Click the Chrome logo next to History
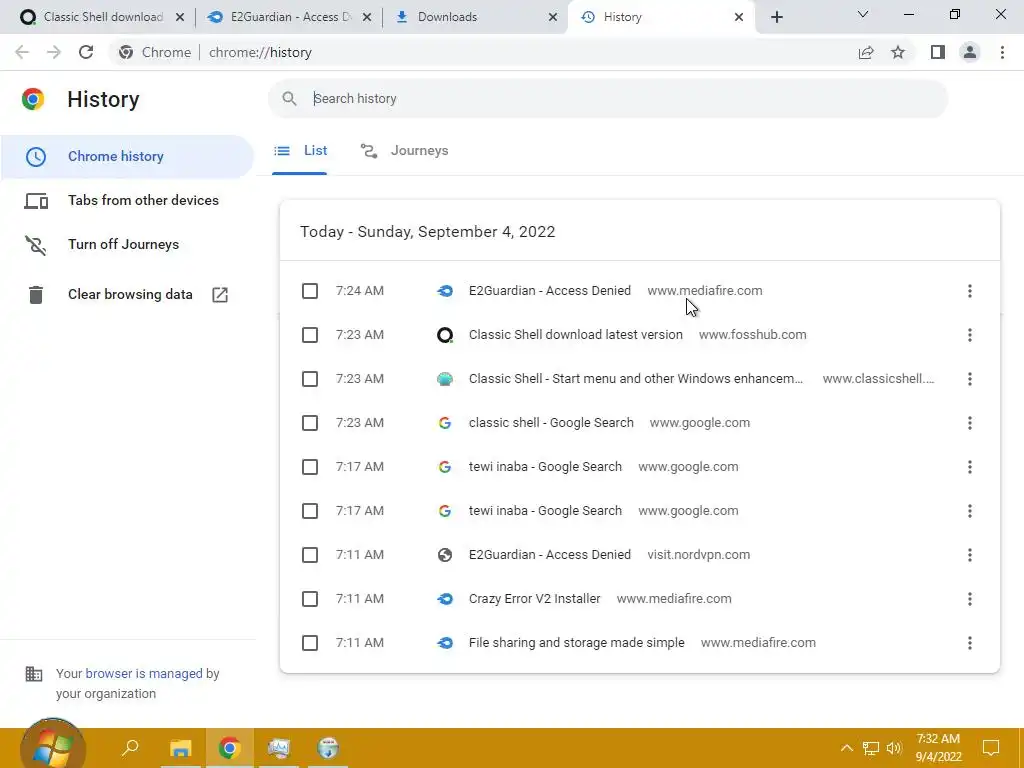 click(x=33, y=99)
